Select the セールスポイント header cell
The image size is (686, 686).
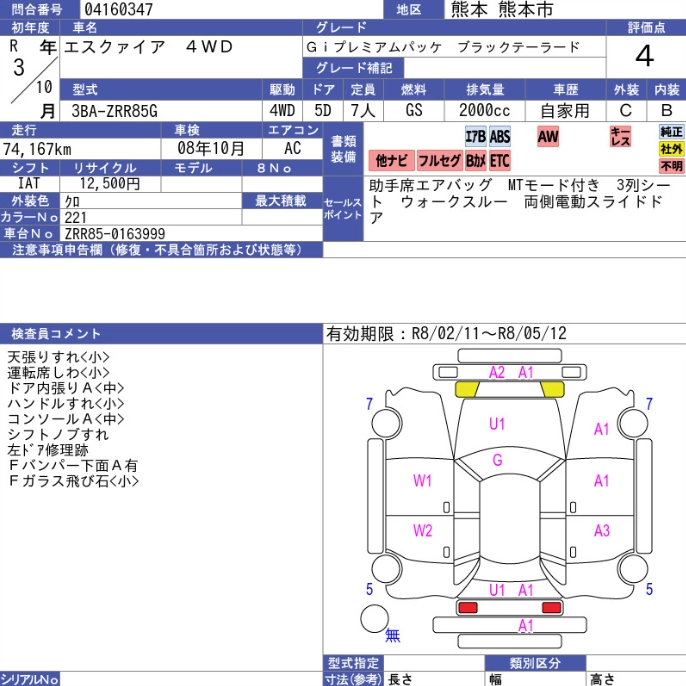pyautogui.click(x=343, y=208)
